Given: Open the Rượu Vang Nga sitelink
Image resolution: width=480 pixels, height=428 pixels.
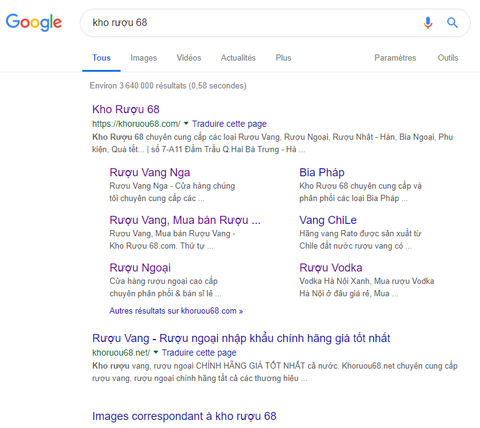Looking at the screenshot, I should pyautogui.click(x=150, y=172).
